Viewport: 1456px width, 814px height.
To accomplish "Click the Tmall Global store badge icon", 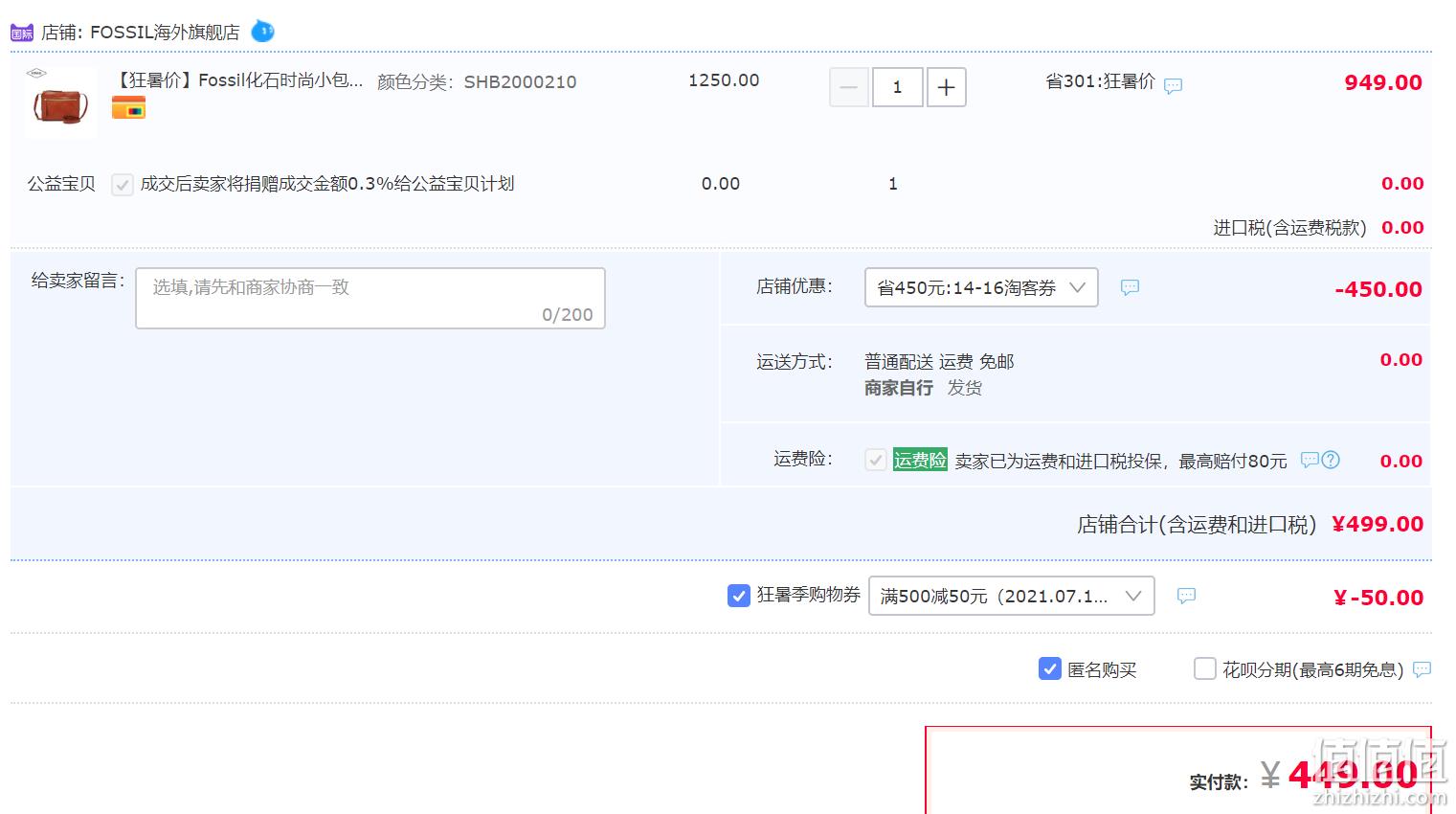I will click(22, 33).
